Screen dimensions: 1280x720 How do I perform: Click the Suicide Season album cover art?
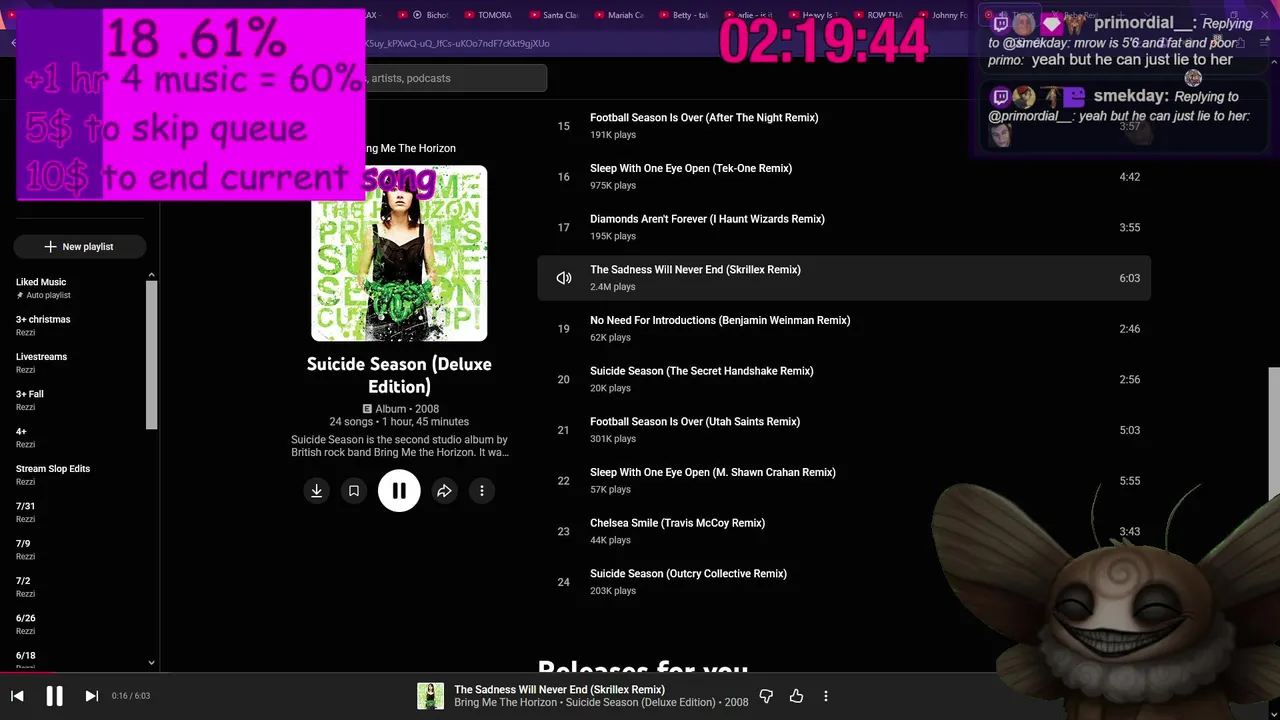tap(399, 254)
